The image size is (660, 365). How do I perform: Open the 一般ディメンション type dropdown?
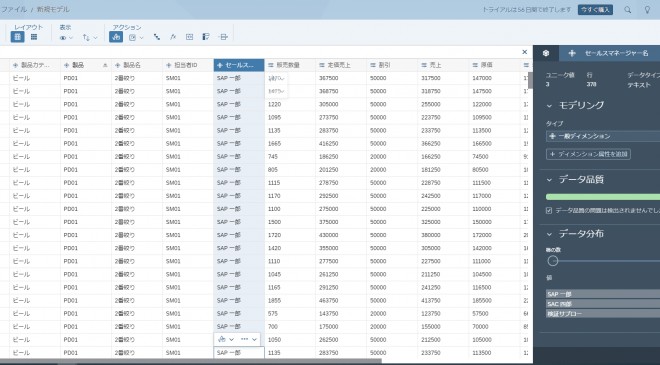click(x=603, y=136)
